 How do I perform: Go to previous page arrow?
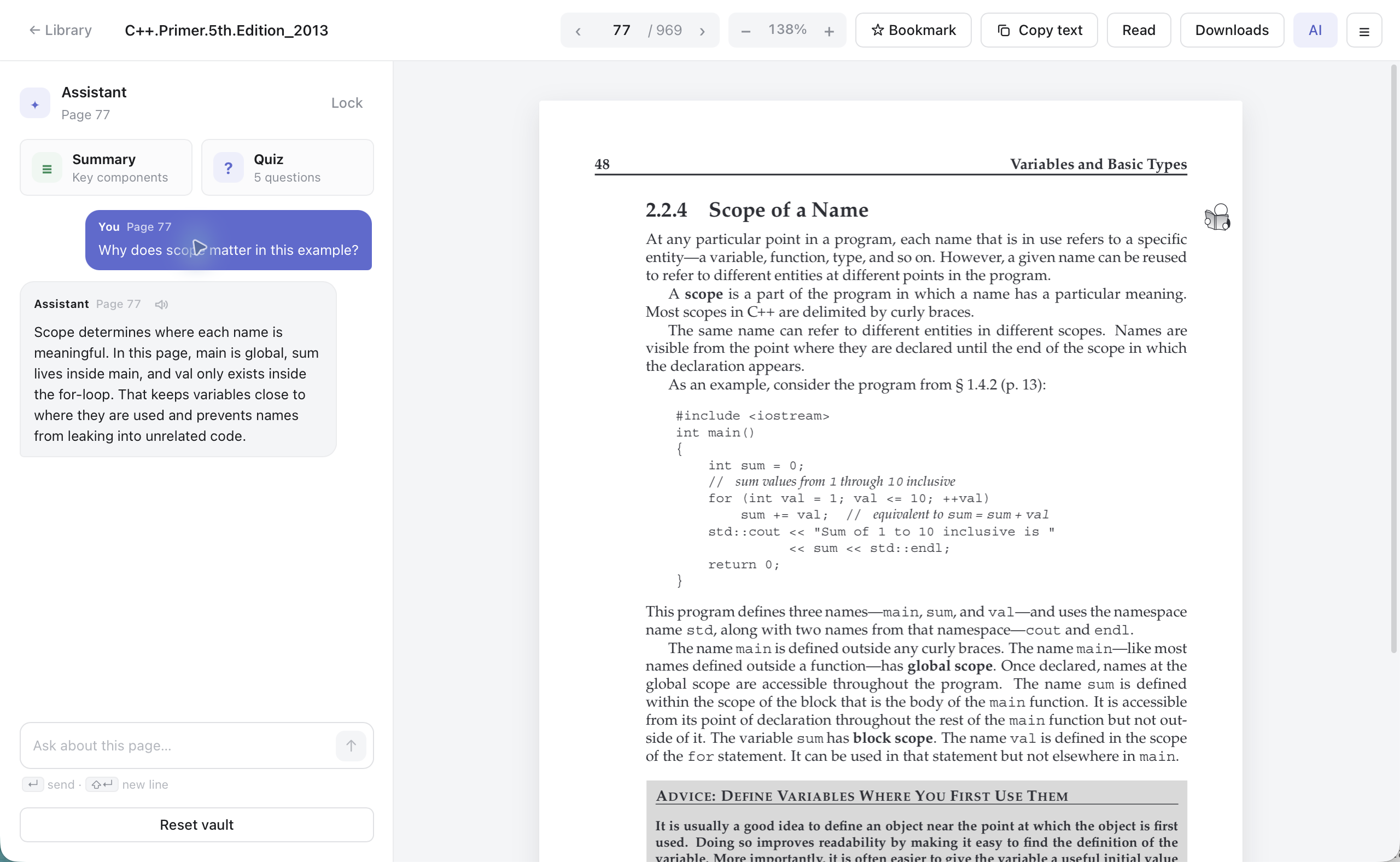pos(578,31)
